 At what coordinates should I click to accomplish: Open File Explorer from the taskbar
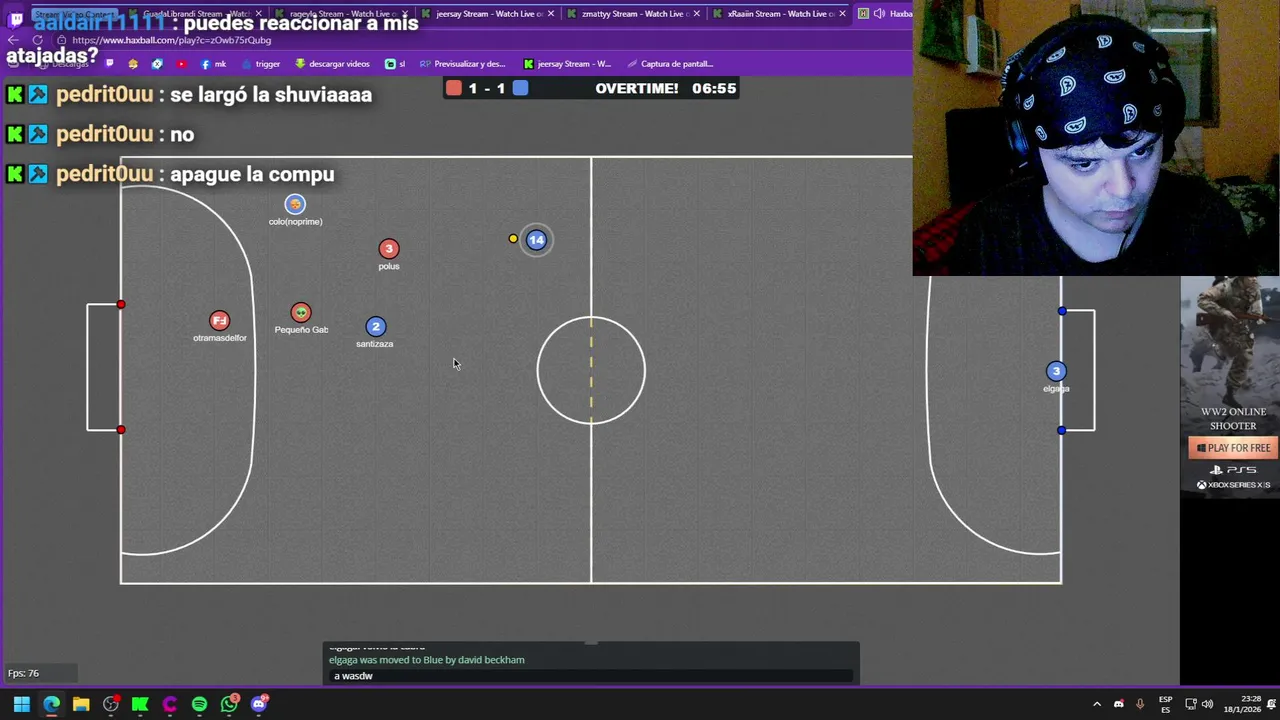coord(81,704)
